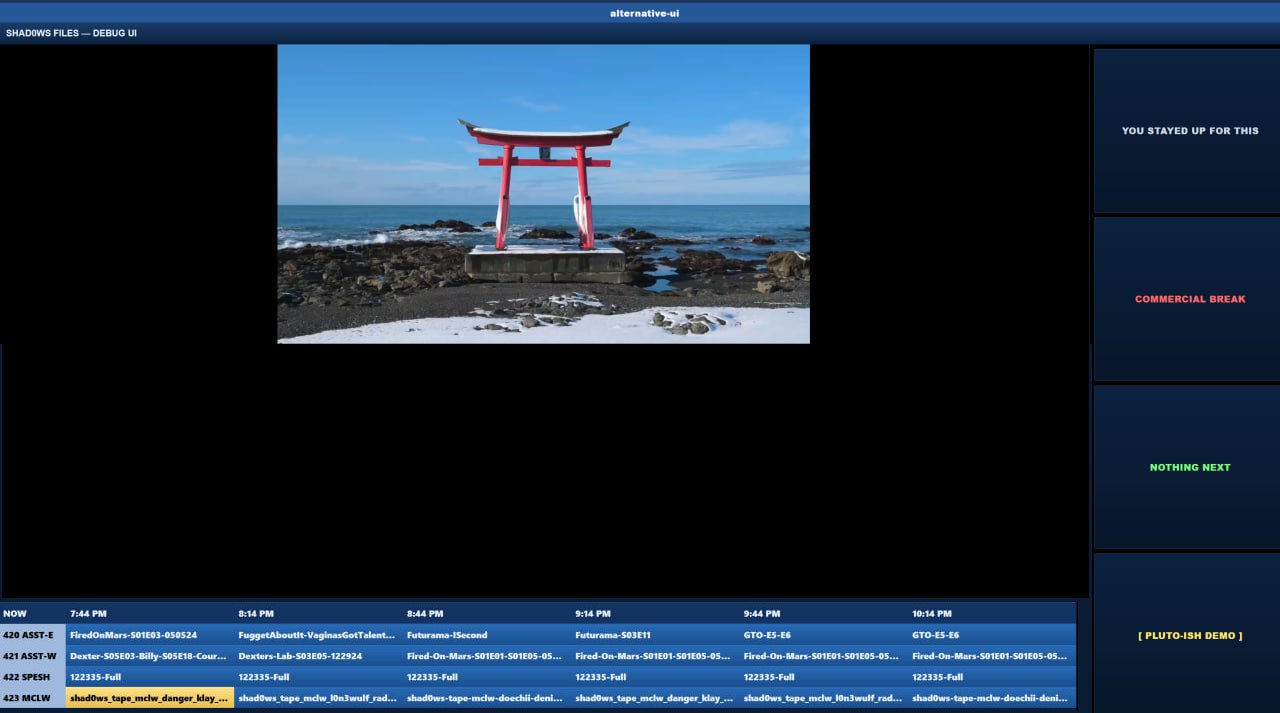Click the torii gate video preview
Image resolution: width=1280 pixels, height=713 pixels.
543,194
